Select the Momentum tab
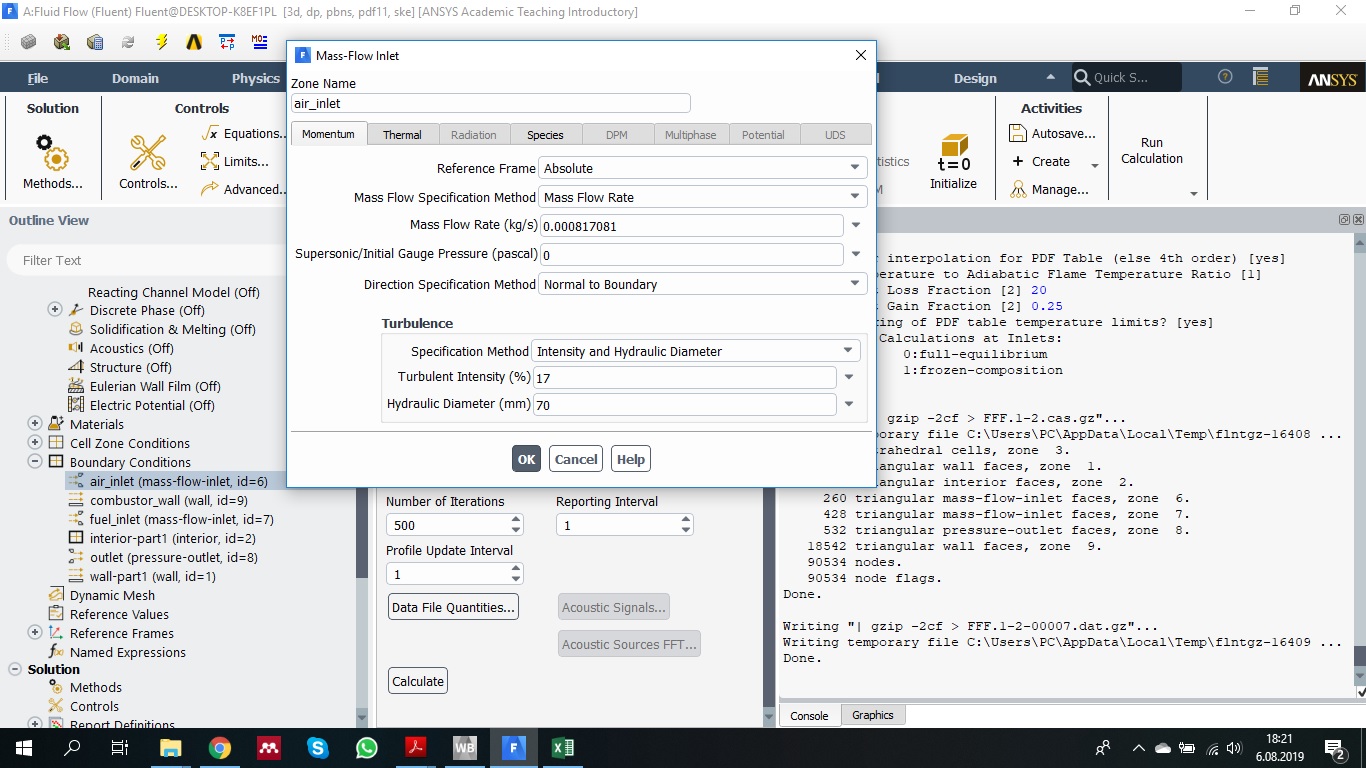1366x768 pixels. point(328,134)
